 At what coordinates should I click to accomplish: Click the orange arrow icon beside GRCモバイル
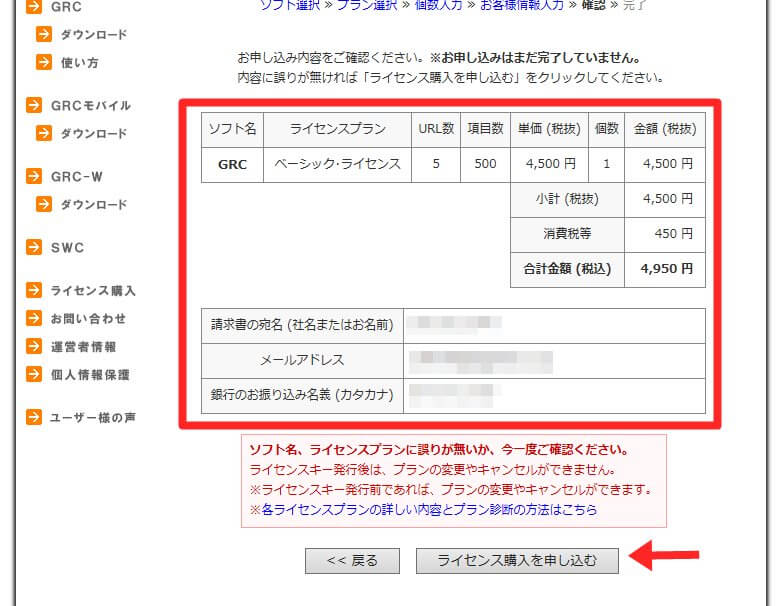tap(34, 105)
